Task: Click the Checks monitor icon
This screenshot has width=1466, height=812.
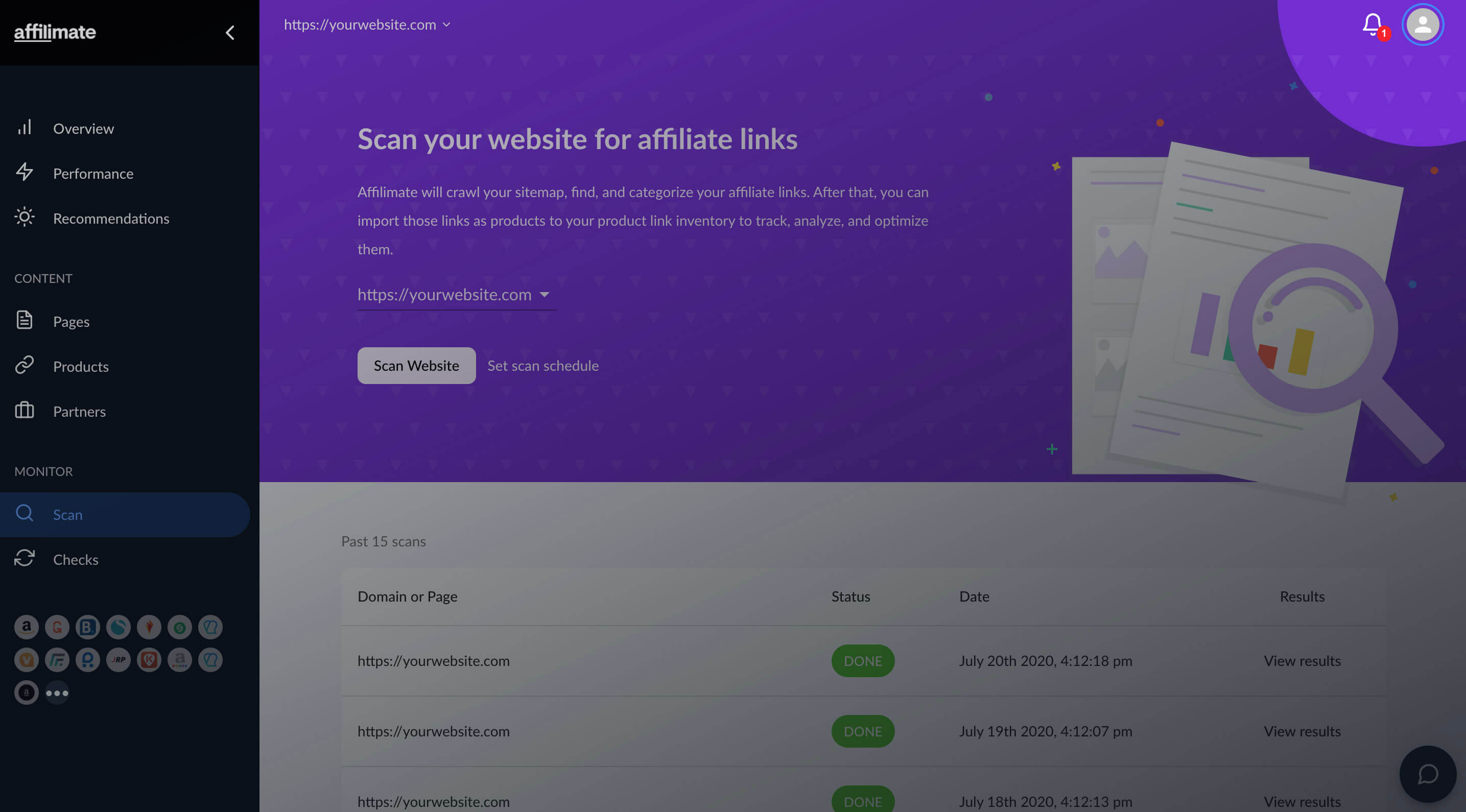Action: click(x=24, y=559)
